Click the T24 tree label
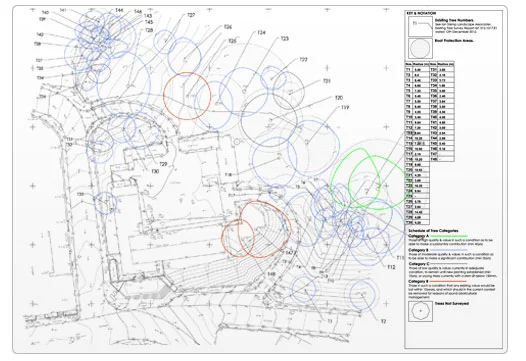The height and width of the screenshot is (361, 526). (x=261, y=33)
